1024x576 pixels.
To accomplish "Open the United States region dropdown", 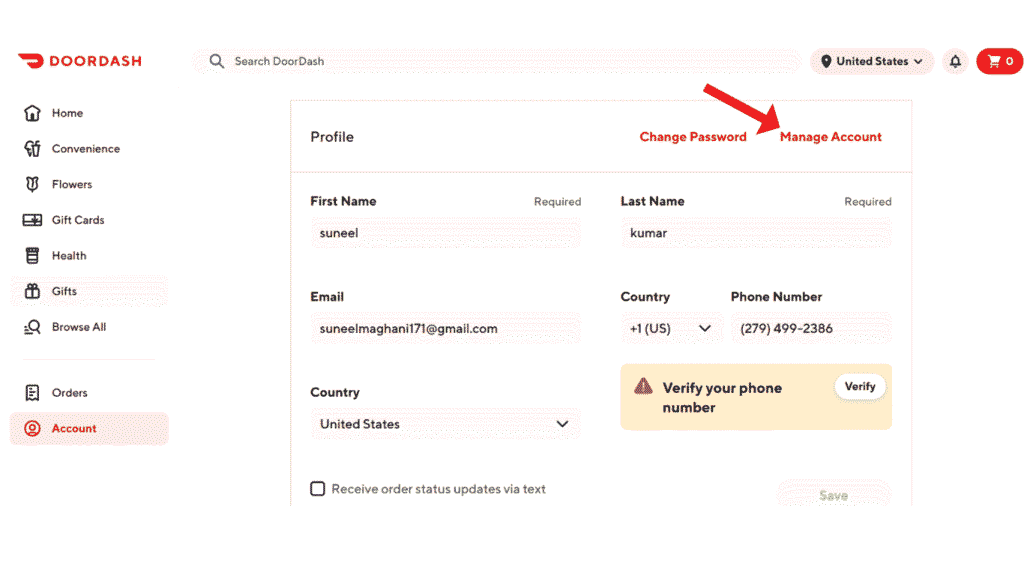I will 871,61.
